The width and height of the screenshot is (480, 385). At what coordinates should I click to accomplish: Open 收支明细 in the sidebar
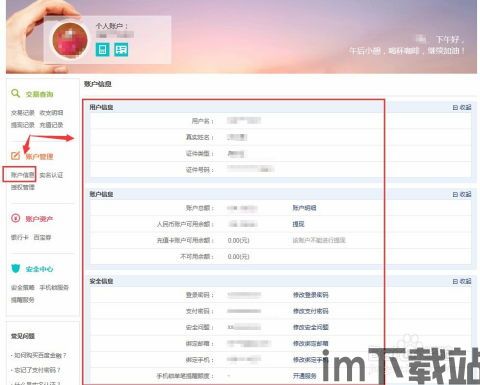(x=51, y=113)
